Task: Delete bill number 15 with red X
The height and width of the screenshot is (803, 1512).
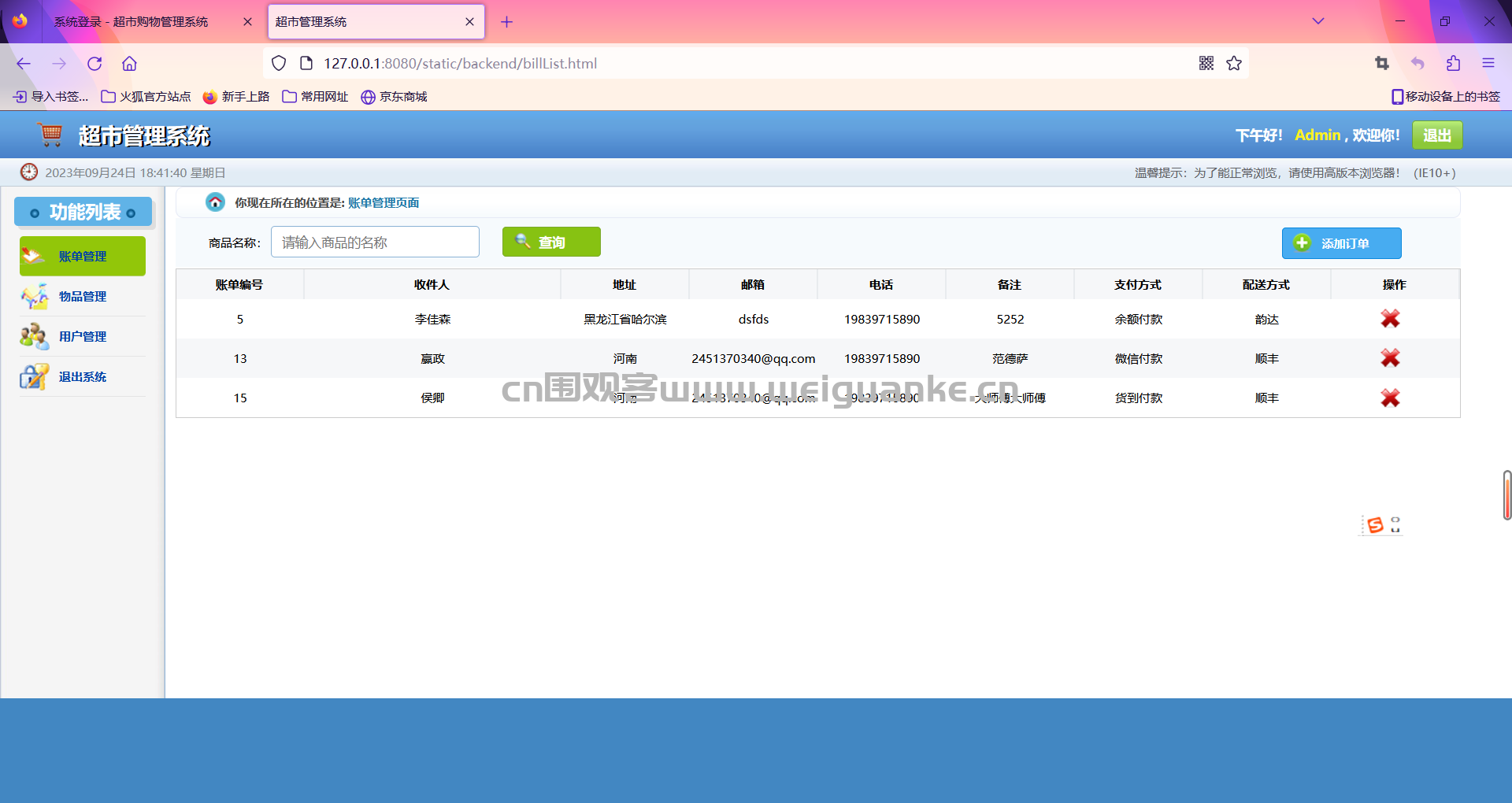Action: [1390, 398]
